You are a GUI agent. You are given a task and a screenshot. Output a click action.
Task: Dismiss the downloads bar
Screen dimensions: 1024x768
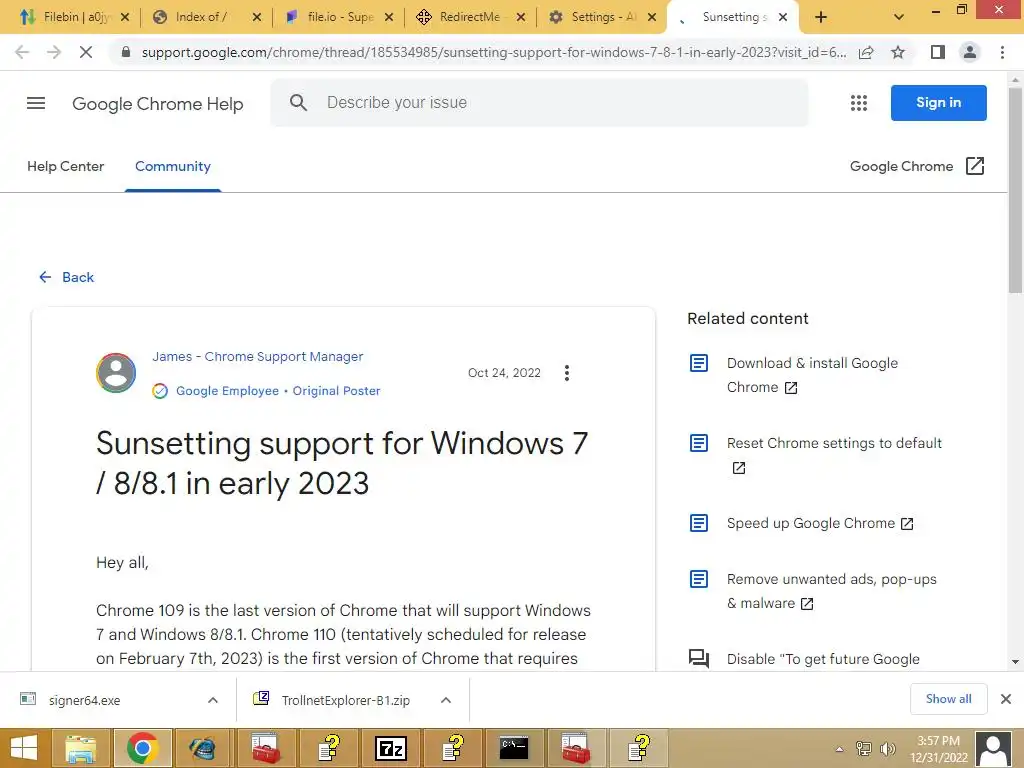pos(1006,699)
